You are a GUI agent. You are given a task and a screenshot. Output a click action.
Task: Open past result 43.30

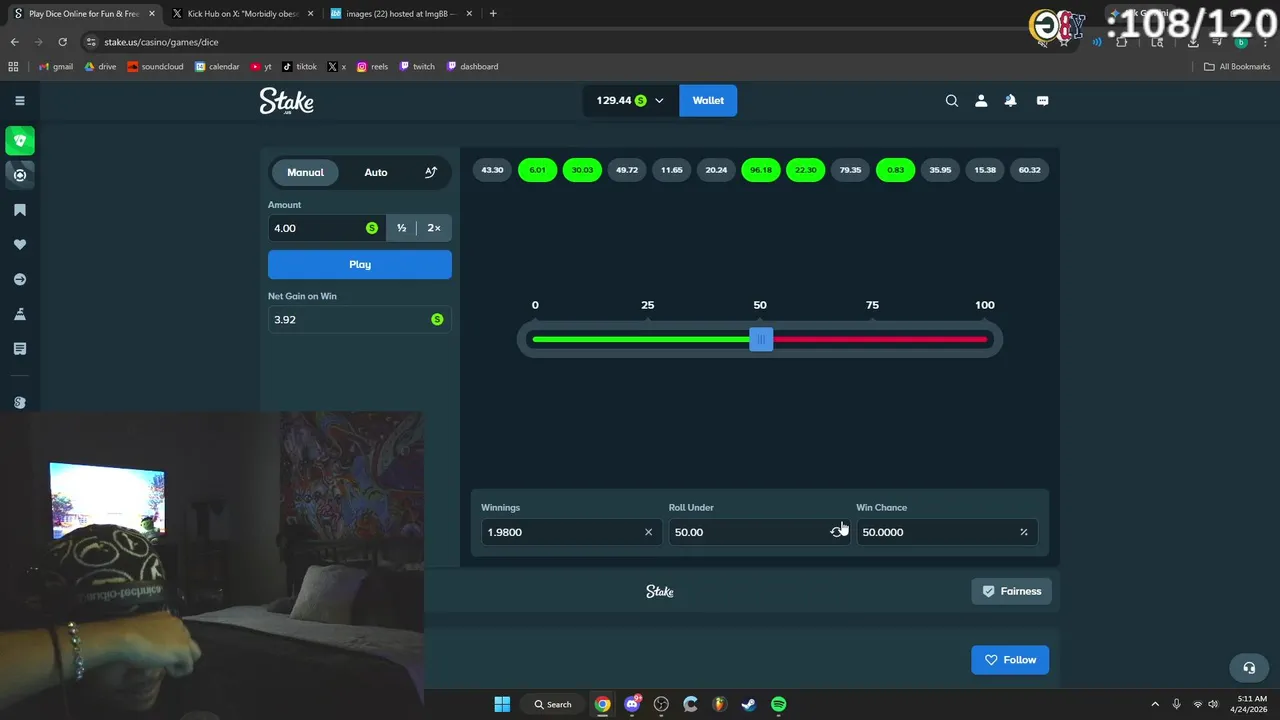492,170
